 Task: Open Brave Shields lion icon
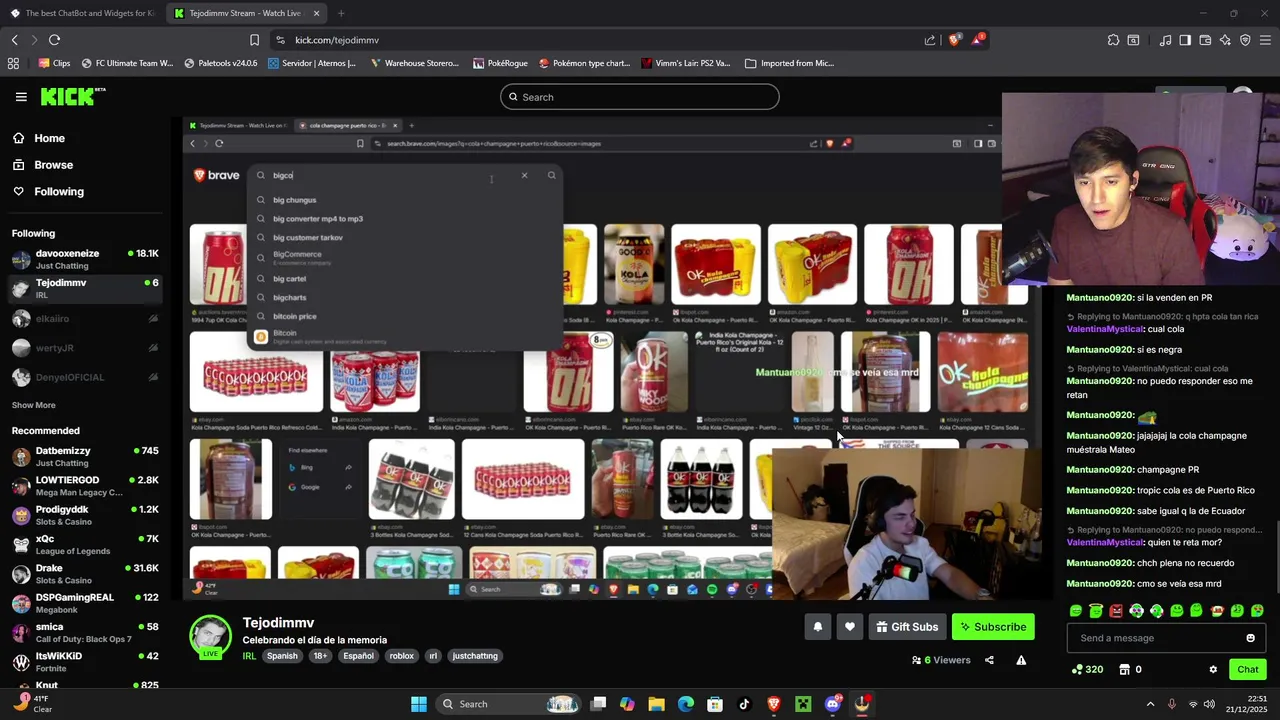coord(954,40)
